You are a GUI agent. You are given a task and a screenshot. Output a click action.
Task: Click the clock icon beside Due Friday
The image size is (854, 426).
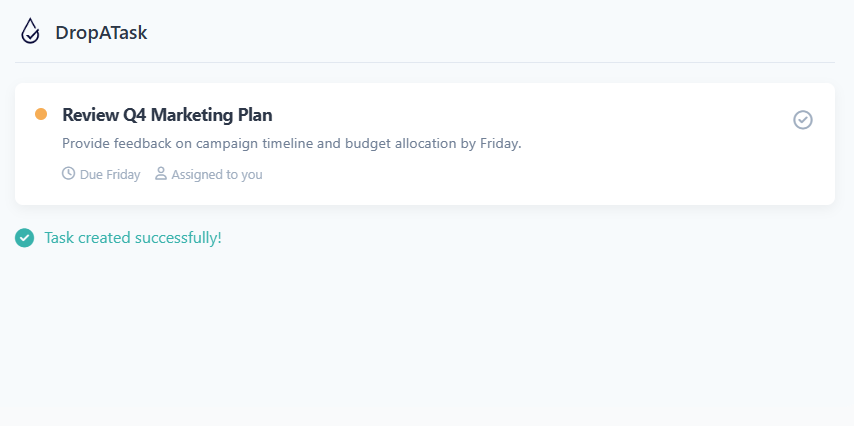pyautogui.click(x=69, y=174)
